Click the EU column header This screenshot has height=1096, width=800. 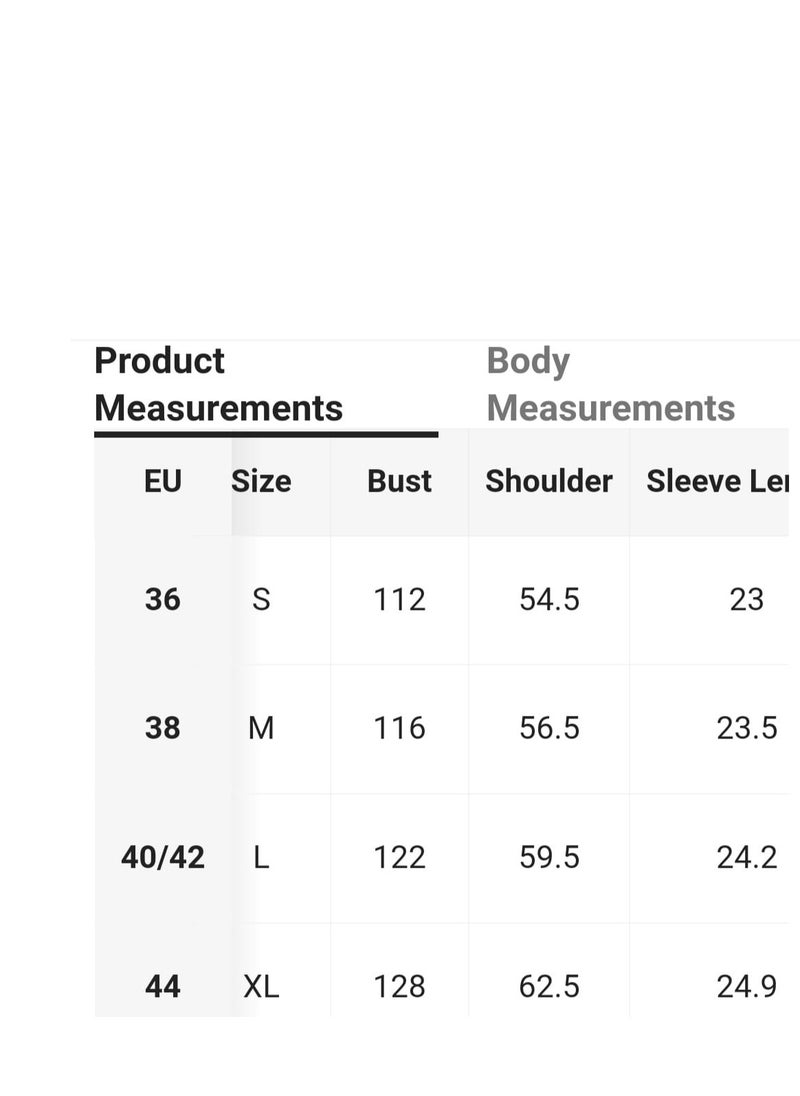click(163, 482)
